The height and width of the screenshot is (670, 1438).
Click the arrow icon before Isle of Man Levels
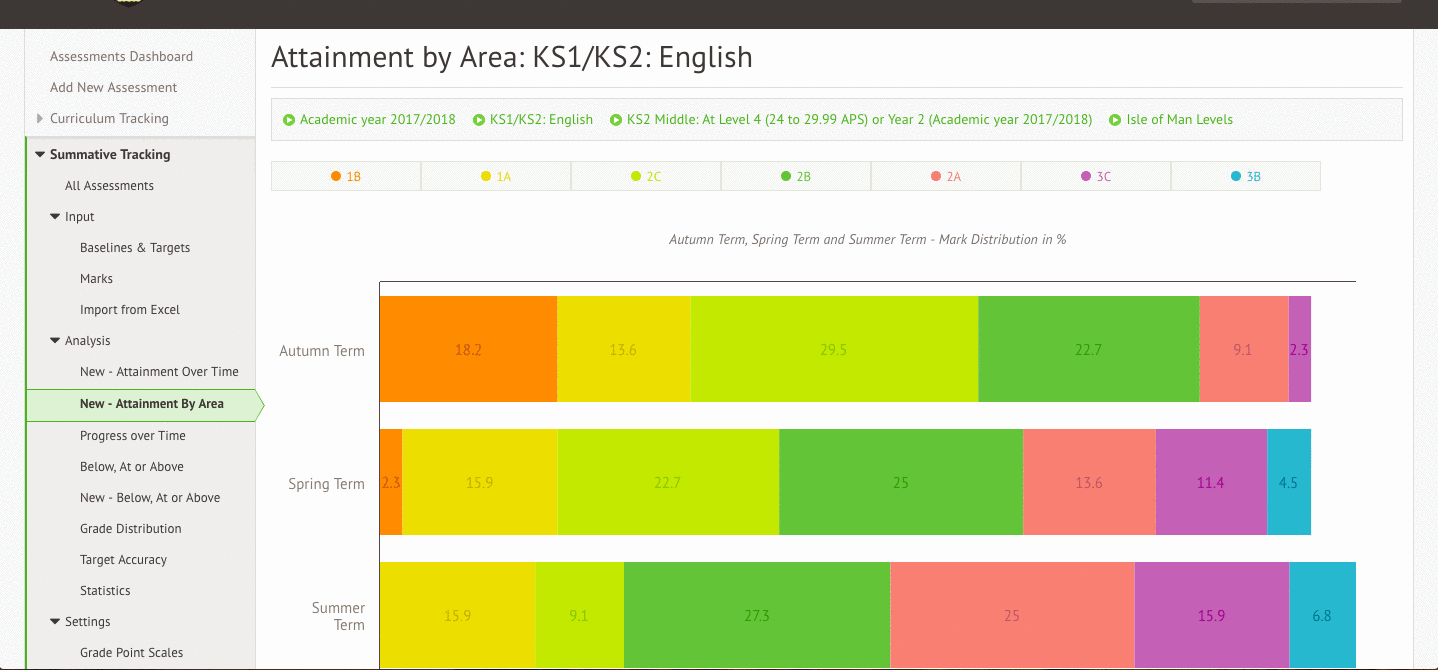point(1115,120)
